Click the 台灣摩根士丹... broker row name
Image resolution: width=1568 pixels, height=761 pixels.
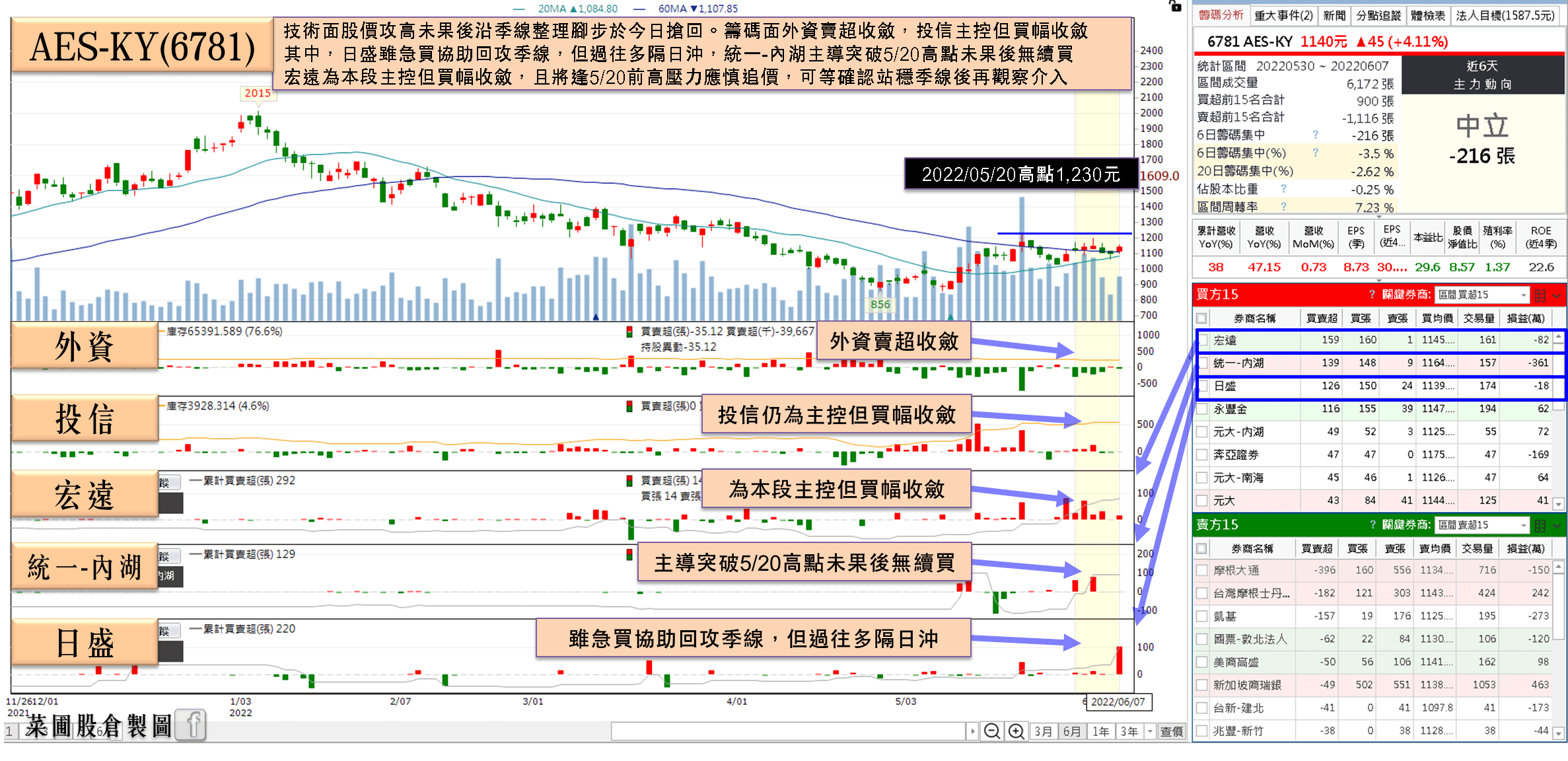[x=1252, y=593]
